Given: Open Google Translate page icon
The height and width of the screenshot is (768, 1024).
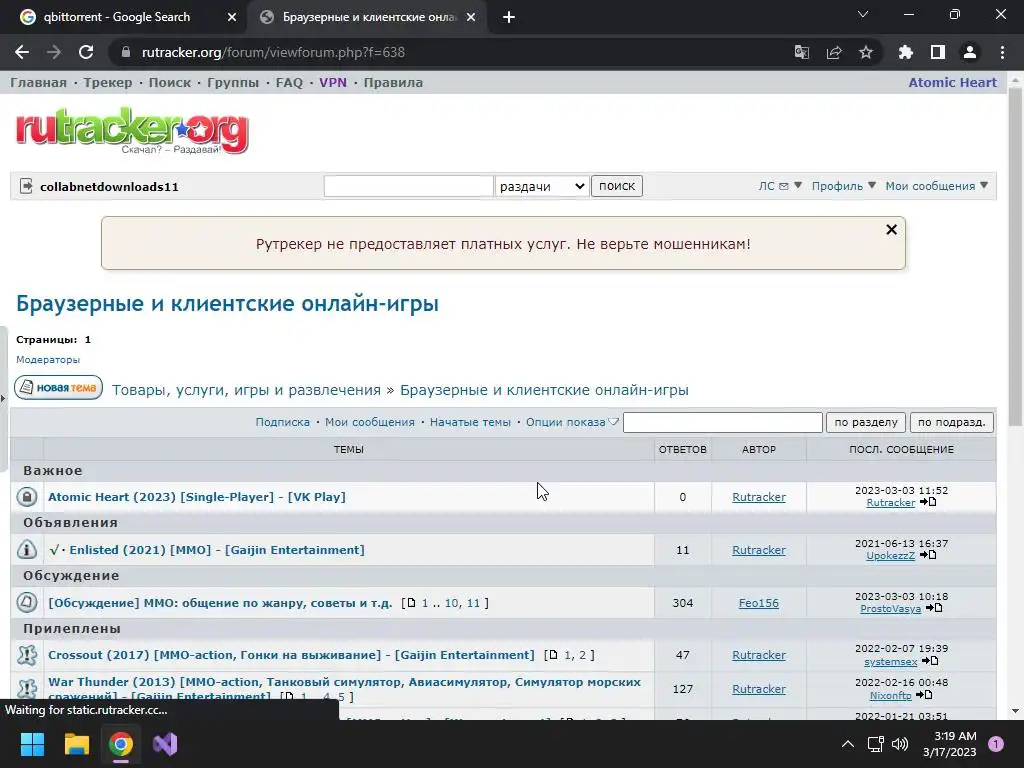Looking at the screenshot, I should (801, 52).
